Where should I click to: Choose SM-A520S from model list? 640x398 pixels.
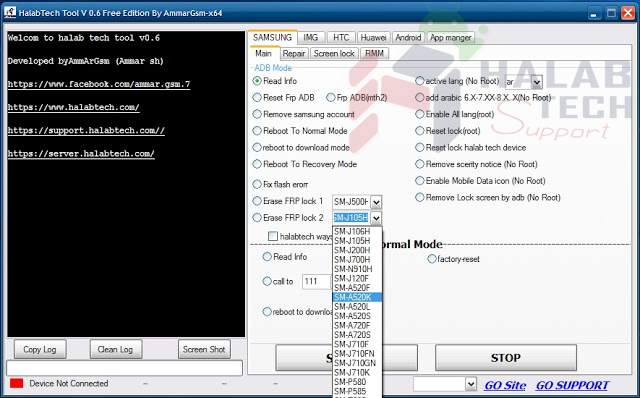[357, 316]
